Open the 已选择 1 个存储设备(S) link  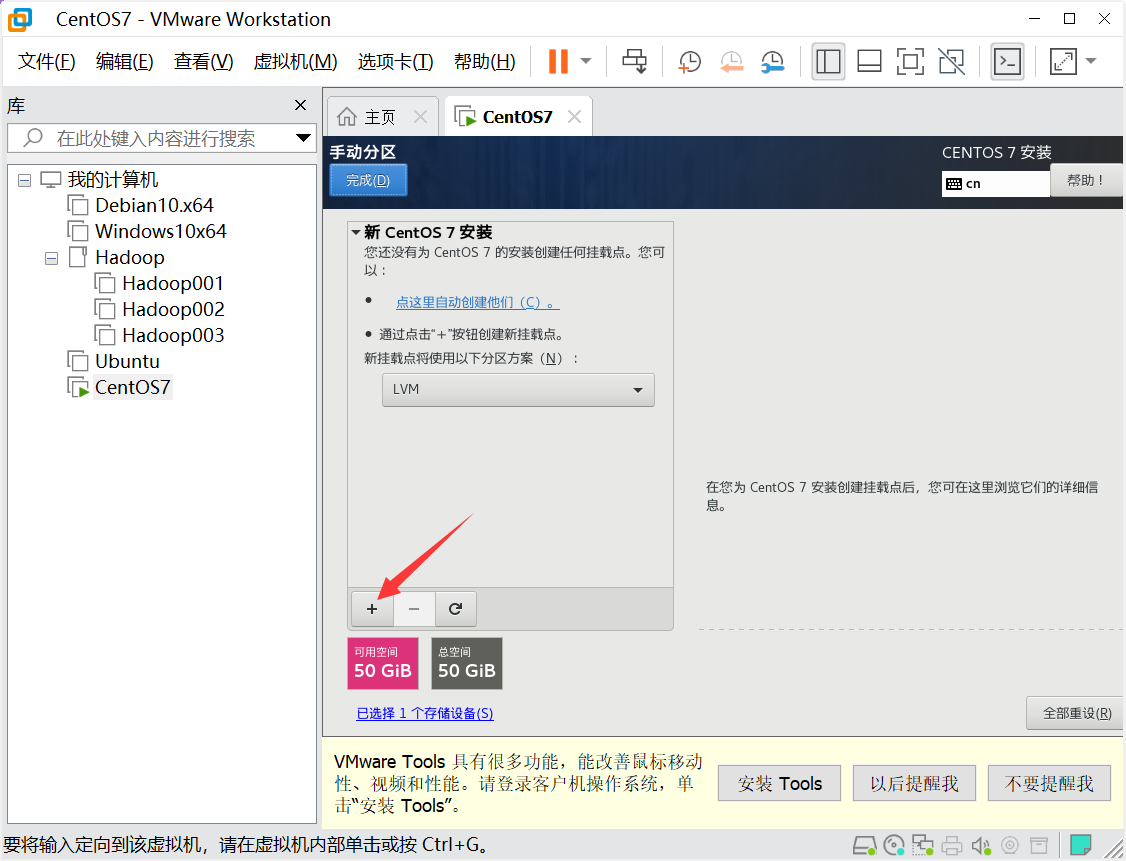[425, 713]
